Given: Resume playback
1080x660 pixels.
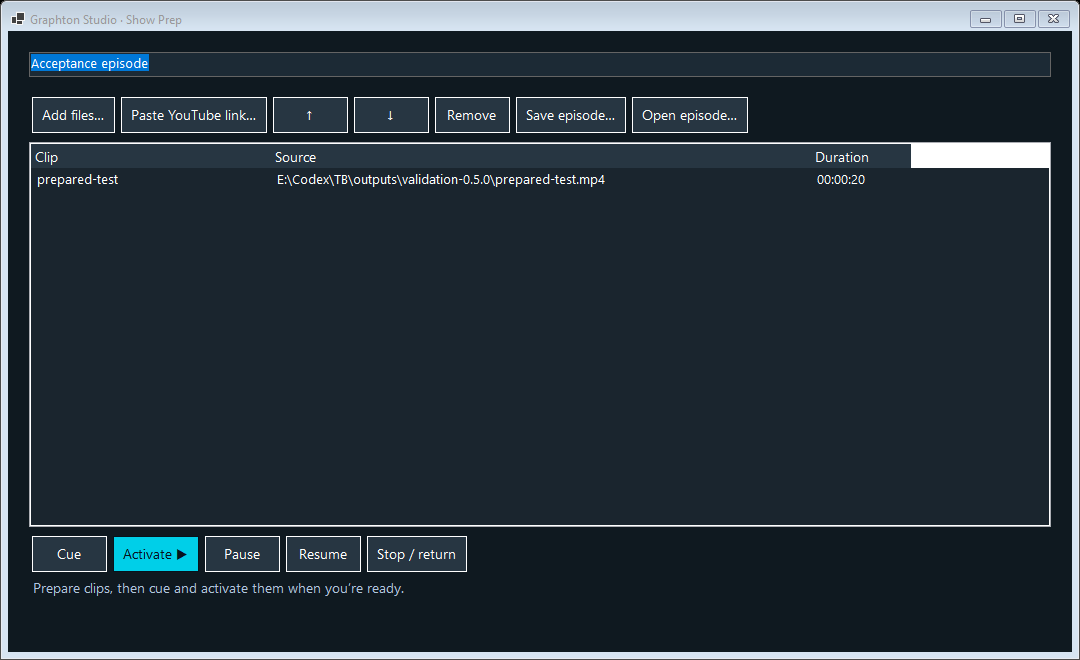Looking at the screenshot, I should tap(323, 554).
